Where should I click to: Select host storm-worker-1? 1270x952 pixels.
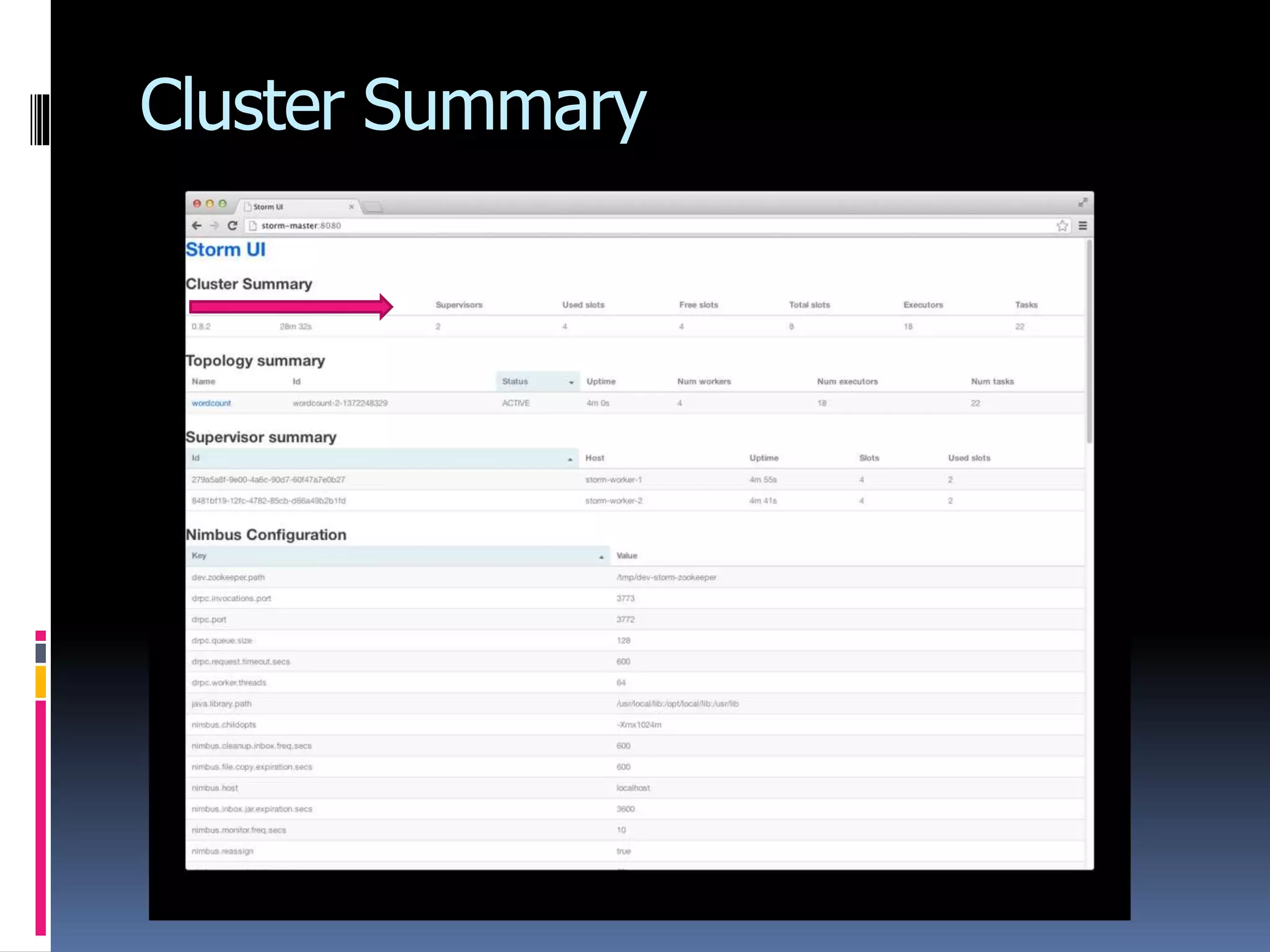[x=613, y=480]
